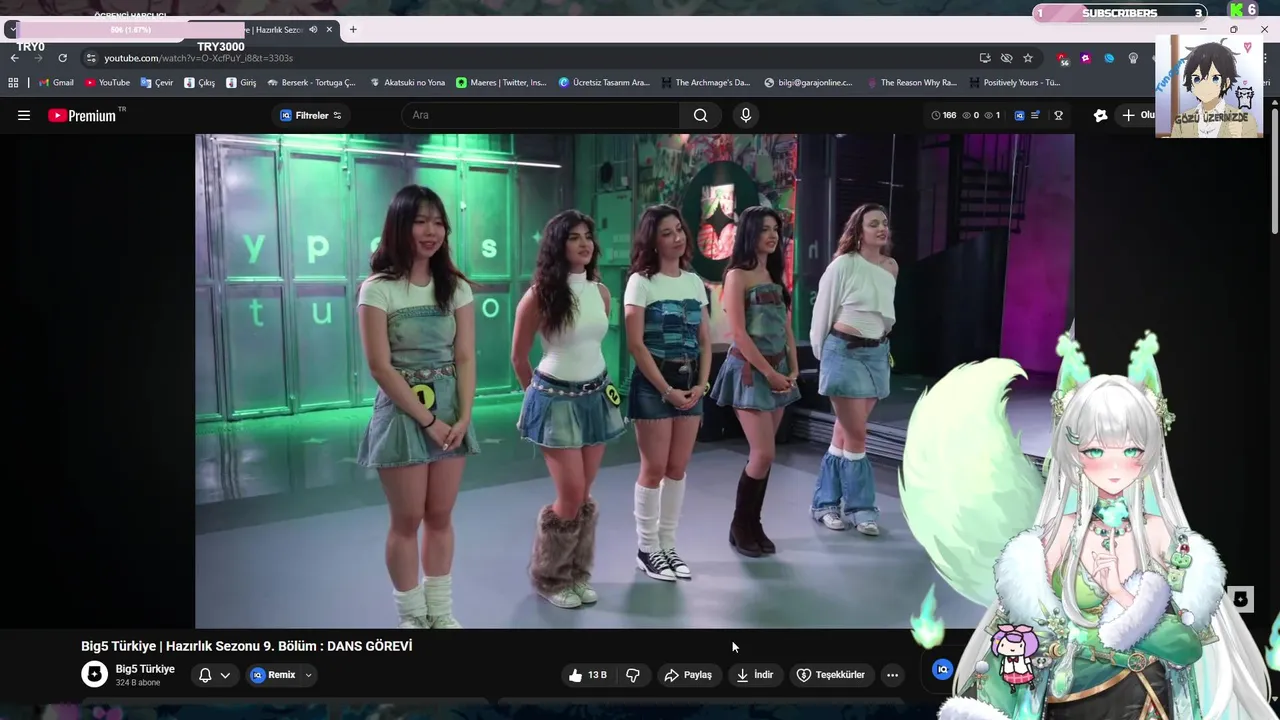The image size is (1280, 720).
Task: Go forward with the browser forward arrow
Action: pyautogui.click(x=38, y=58)
